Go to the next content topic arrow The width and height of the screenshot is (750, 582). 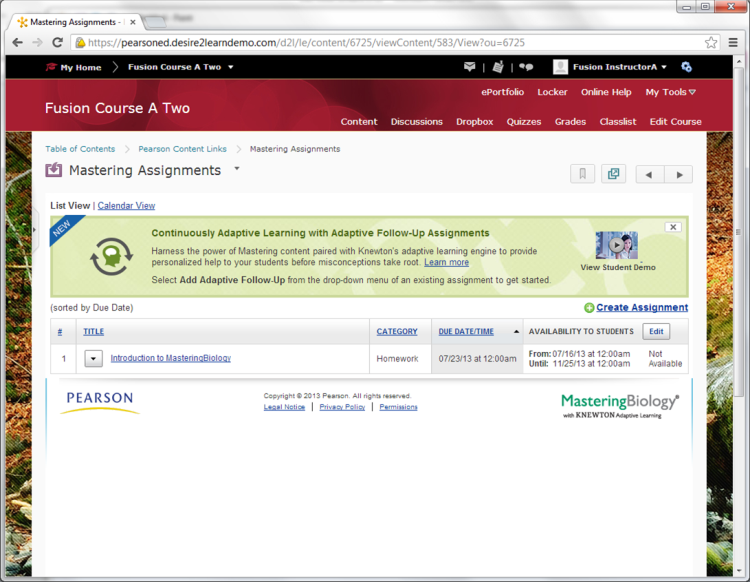point(679,174)
